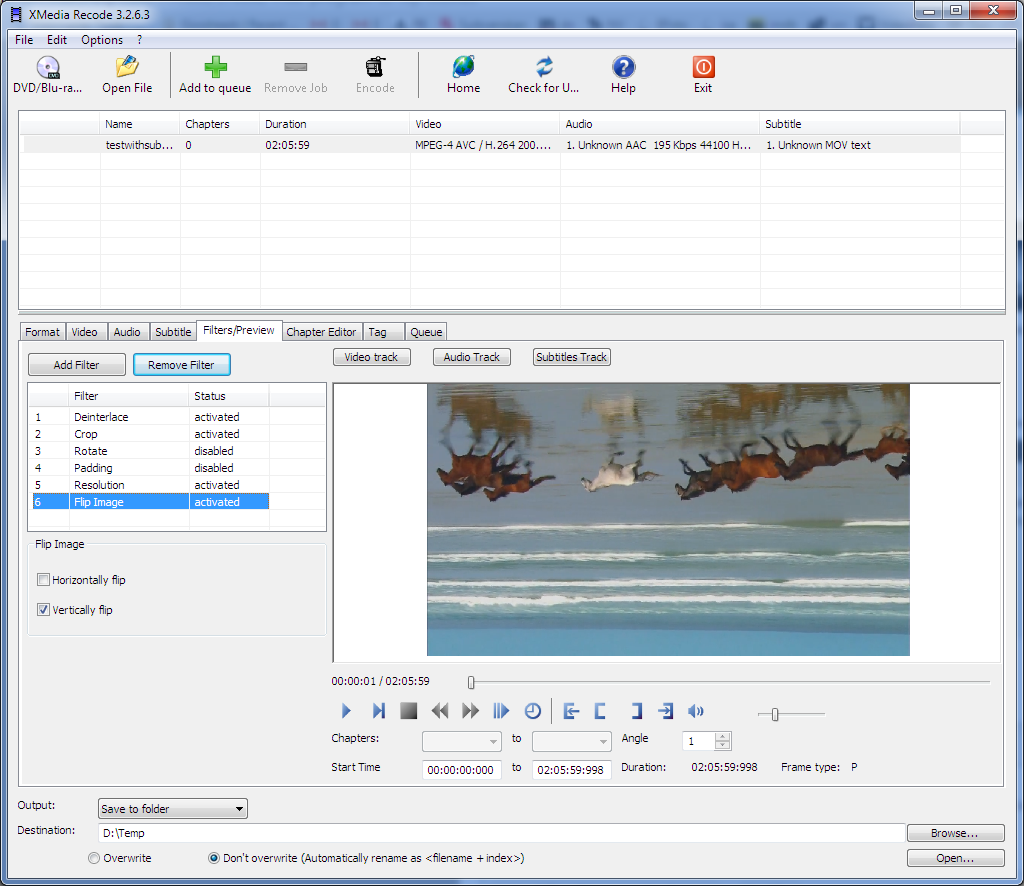This screenshot has width=1024, height=886.
Task: Click the Remove Filter button
Action: coord(181,365)
